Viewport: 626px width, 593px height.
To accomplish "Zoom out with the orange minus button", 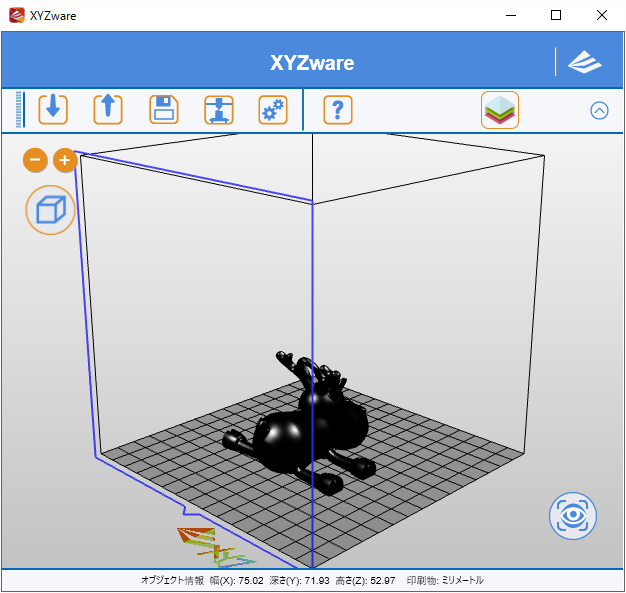I will pos(35,161).
